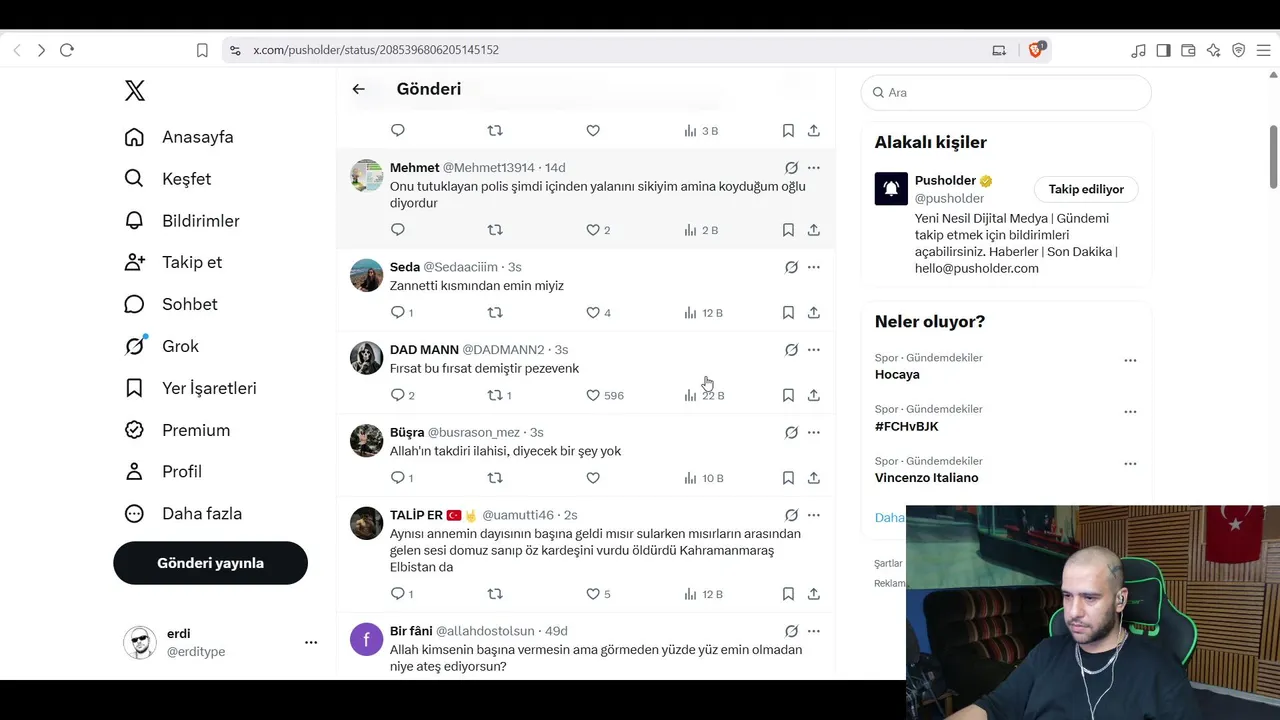Open Takip et in the sidebar
Viewport: 1280px width, 720px height.
[x=173, y=262]
